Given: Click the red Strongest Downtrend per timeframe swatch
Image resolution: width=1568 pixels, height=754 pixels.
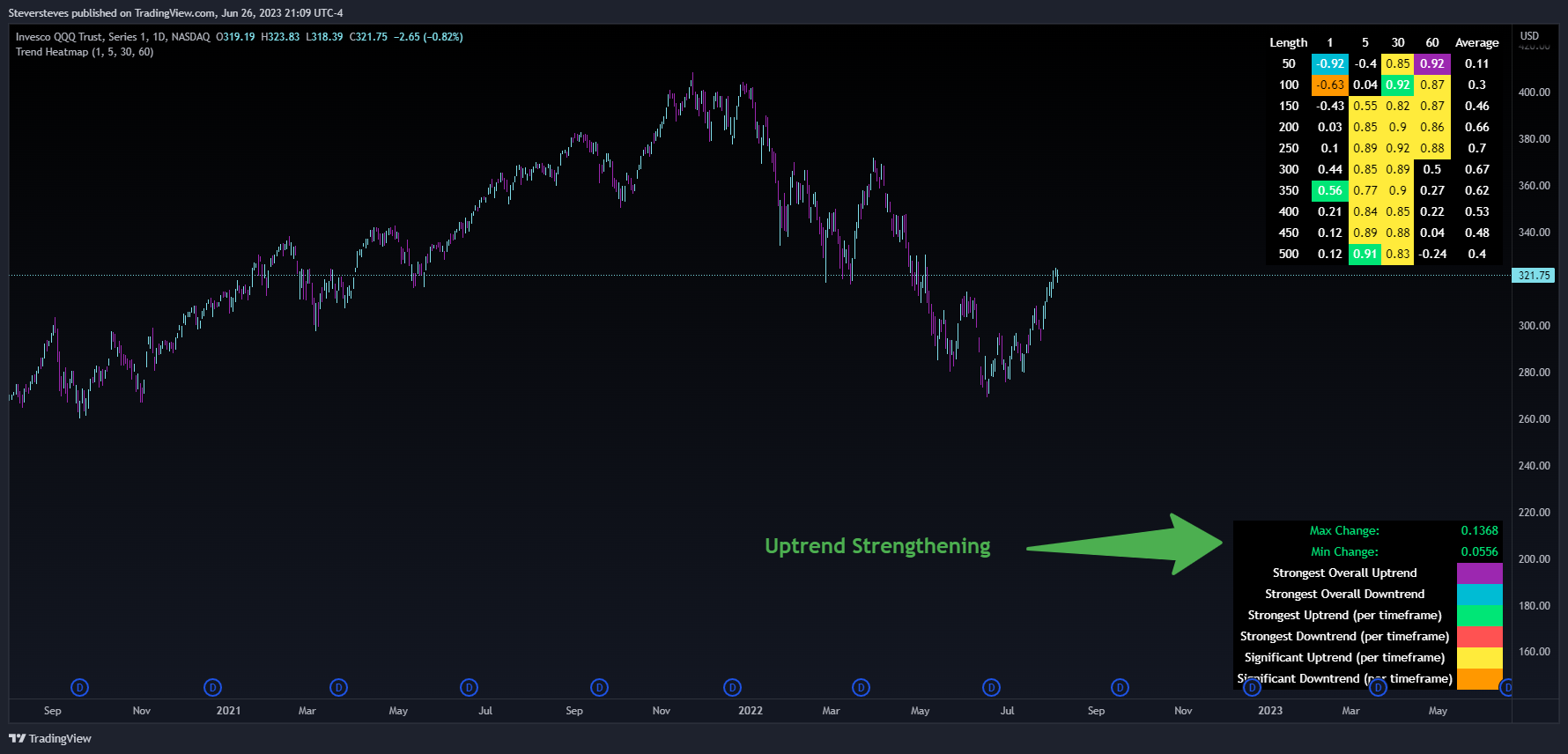Looking at the screenshot, I should click(1479, 636).
